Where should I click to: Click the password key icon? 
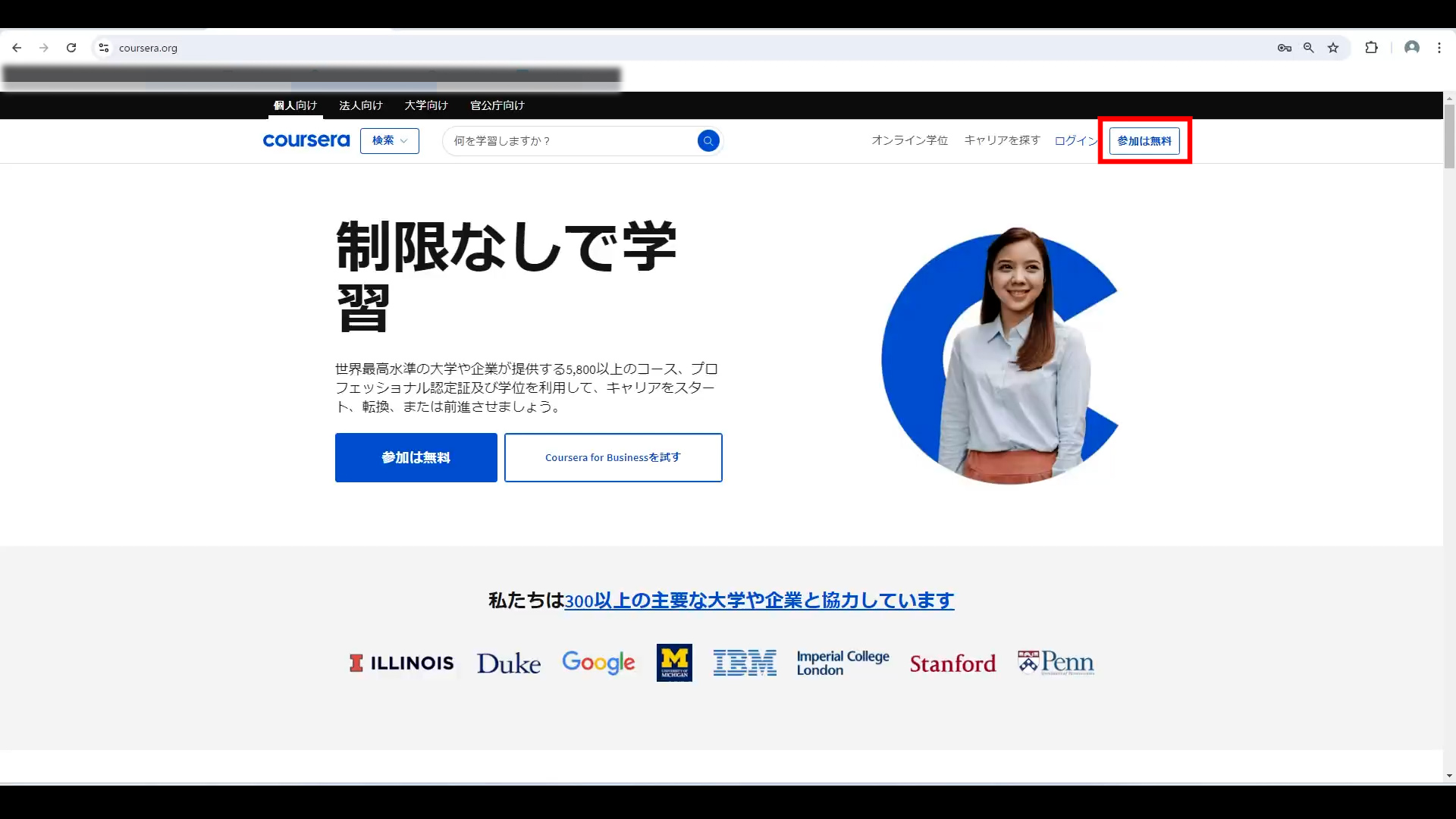[1284, 48]
